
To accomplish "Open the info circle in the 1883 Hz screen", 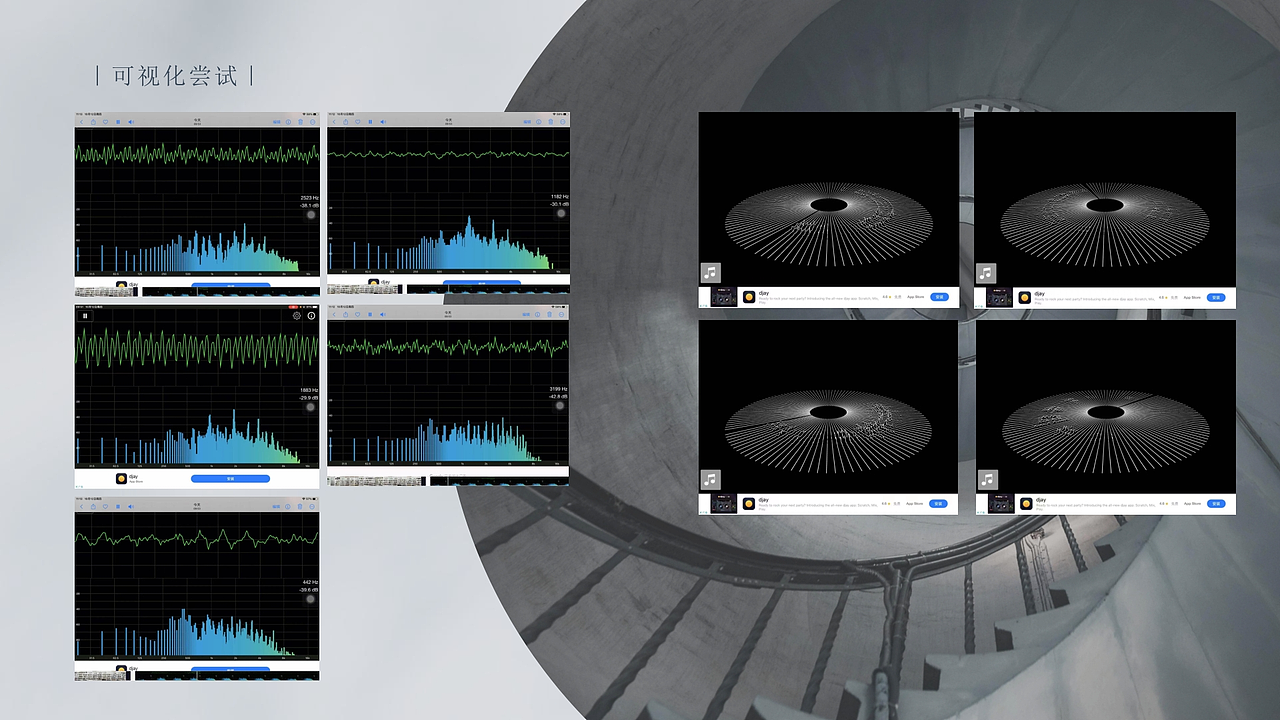I will click(311, 316).
